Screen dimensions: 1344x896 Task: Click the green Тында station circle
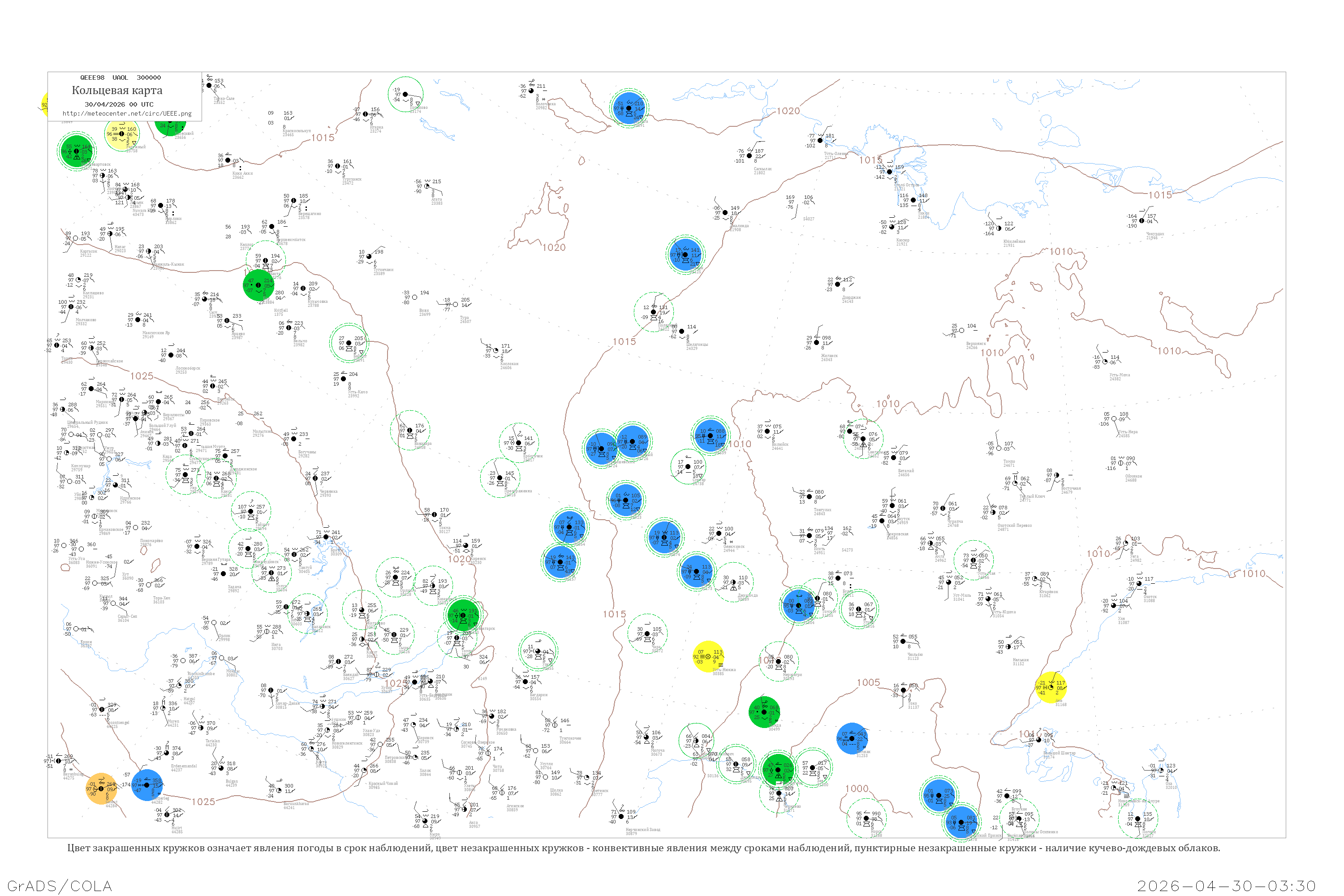764,712
